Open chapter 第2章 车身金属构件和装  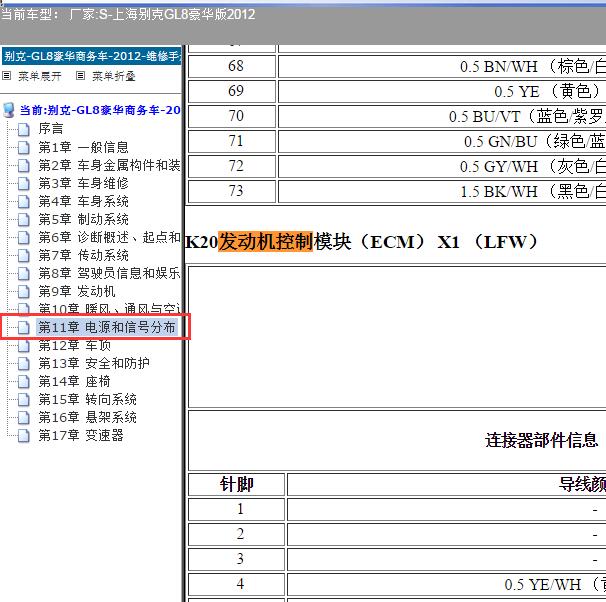109,165
